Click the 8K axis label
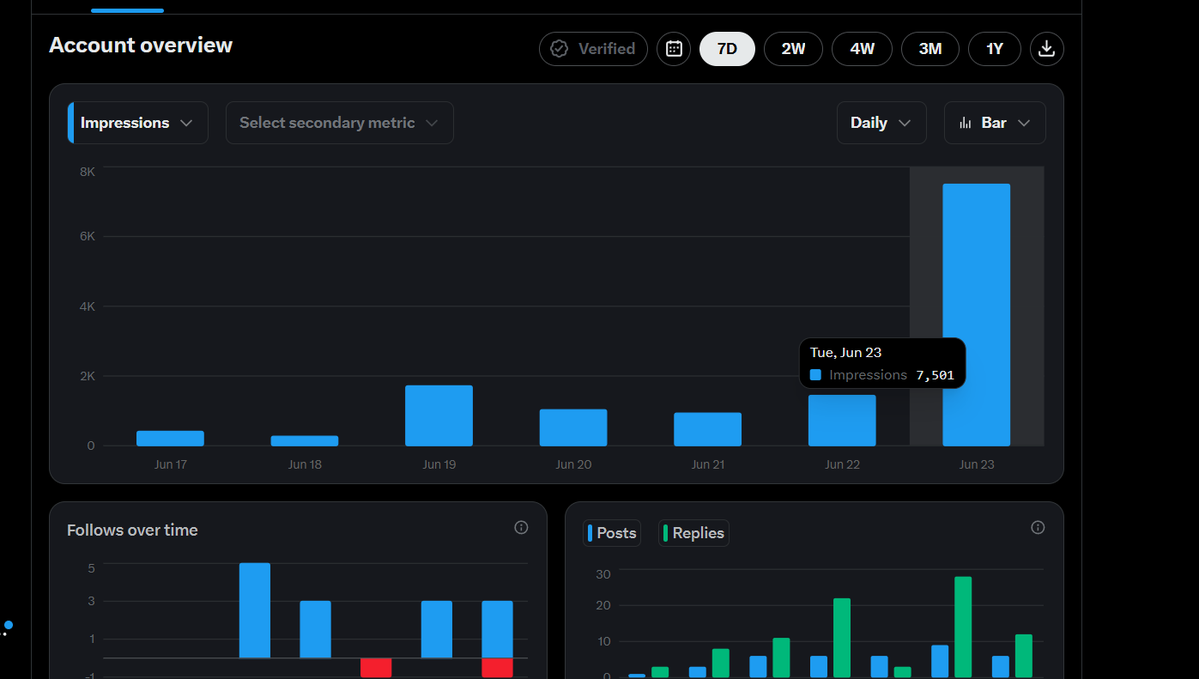 tap(87, 171)
